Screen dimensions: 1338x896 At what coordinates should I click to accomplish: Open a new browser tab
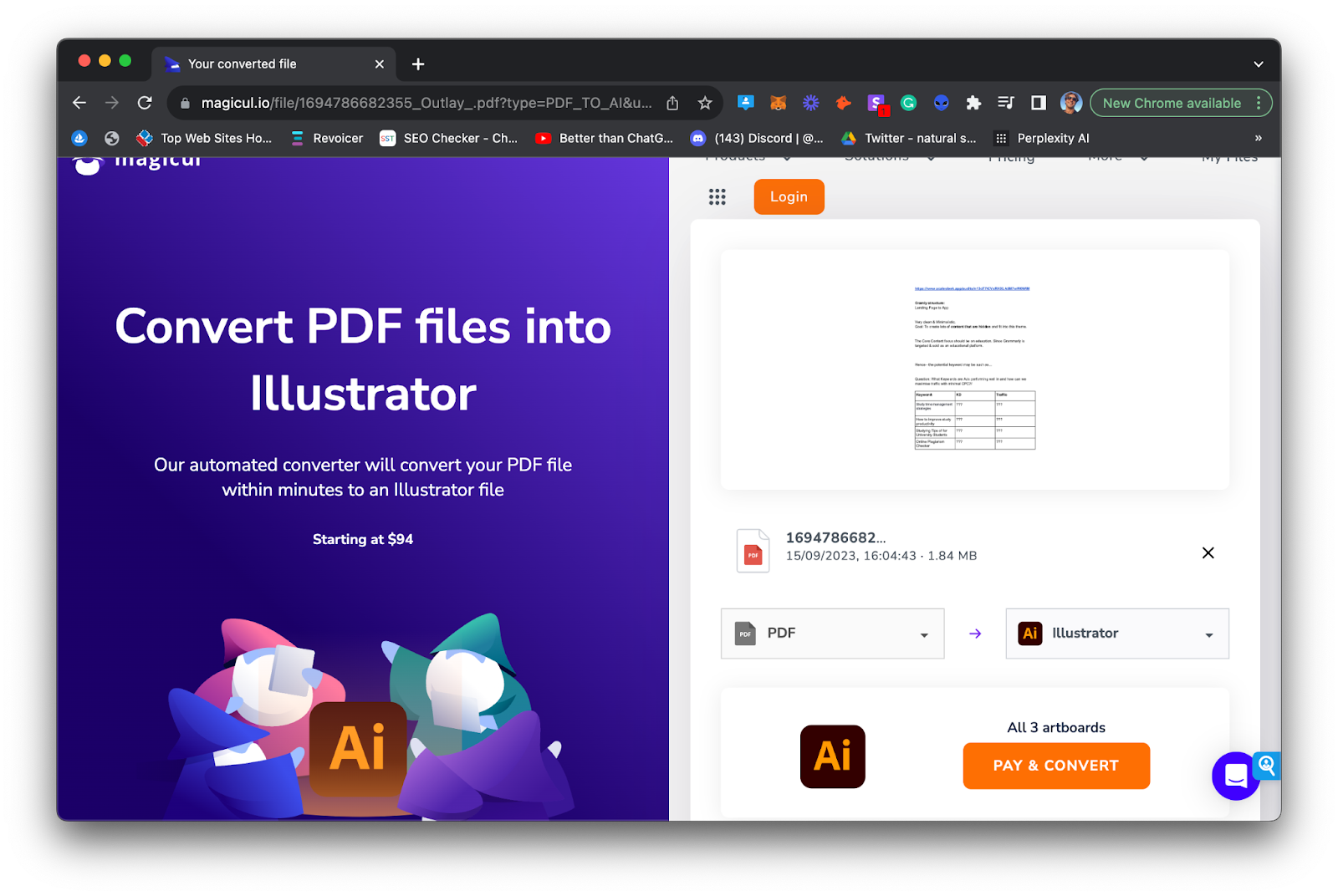coord(418,64)
